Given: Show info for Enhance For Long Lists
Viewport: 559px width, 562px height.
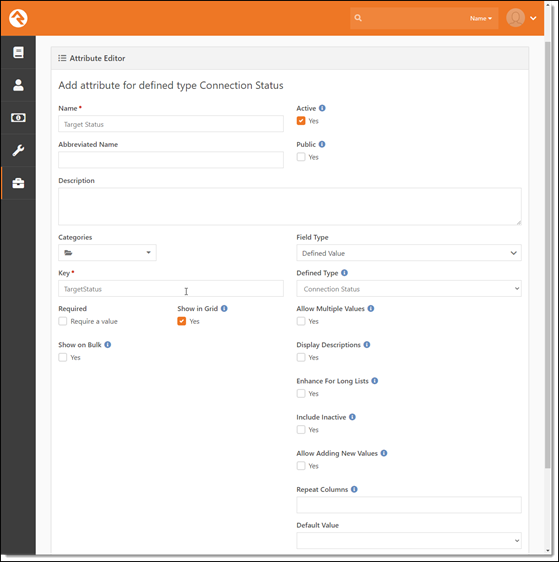Looking at the screenshot, I should tap(374, 381).
